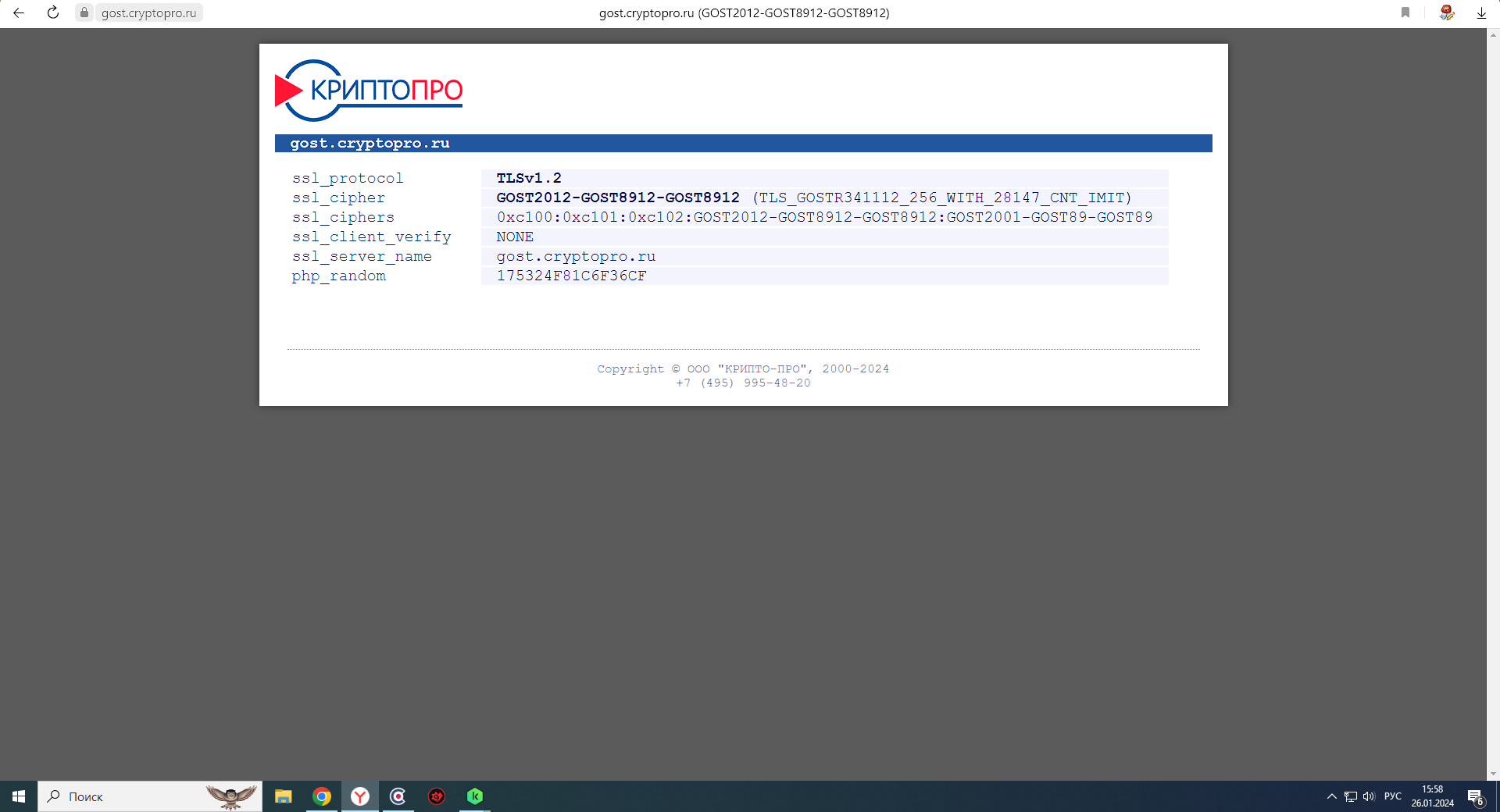Select the ssl_cipher label
Image resolution: width=1500 pixels, height=812 pixels.
click(x=338, y=198)
